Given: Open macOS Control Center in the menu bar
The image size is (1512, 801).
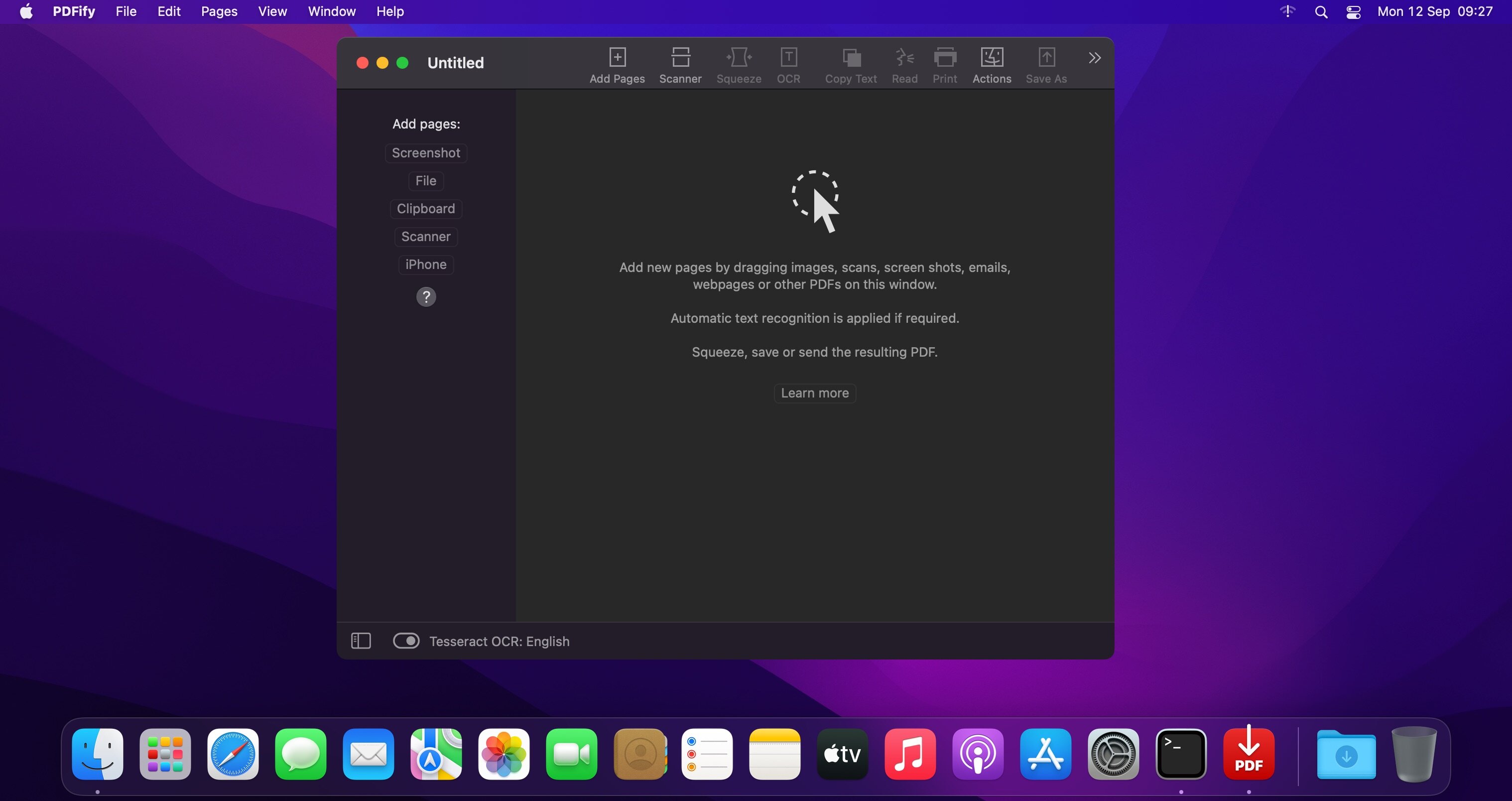Looking at the screenshot, I should click(x=1354, y=12).
